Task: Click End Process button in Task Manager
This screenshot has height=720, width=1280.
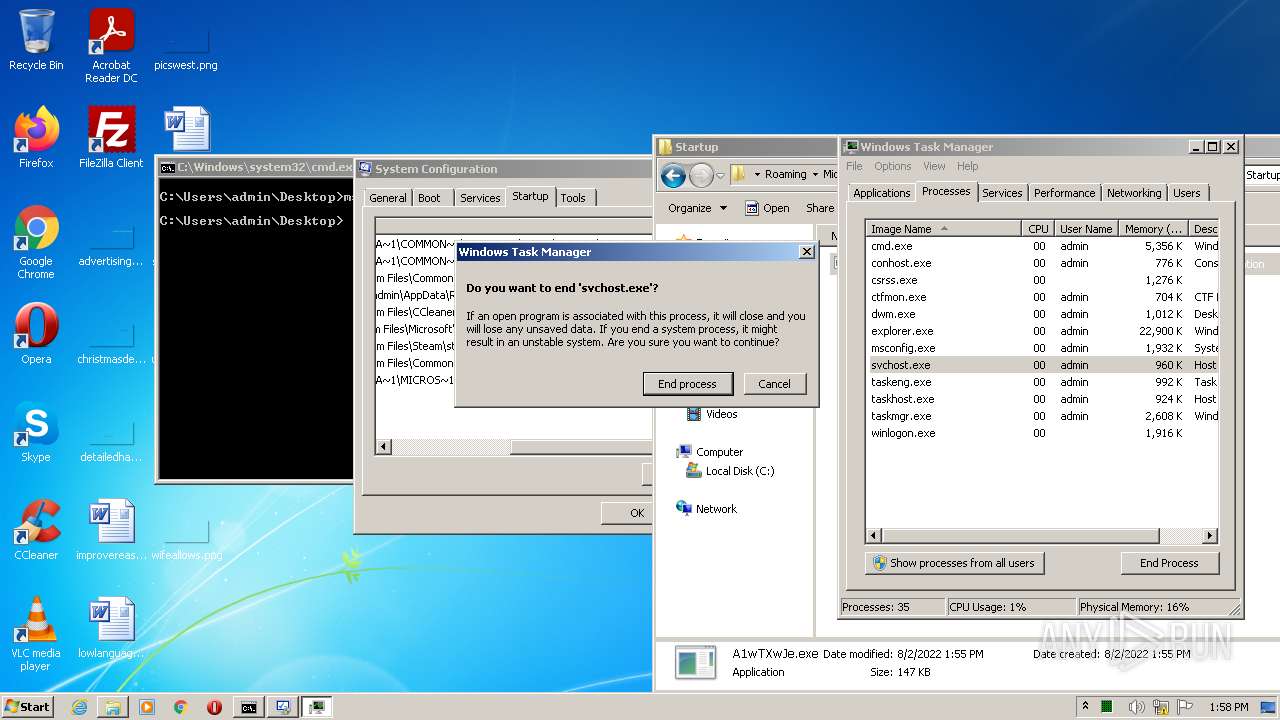Action: (x=1169, y=563)
